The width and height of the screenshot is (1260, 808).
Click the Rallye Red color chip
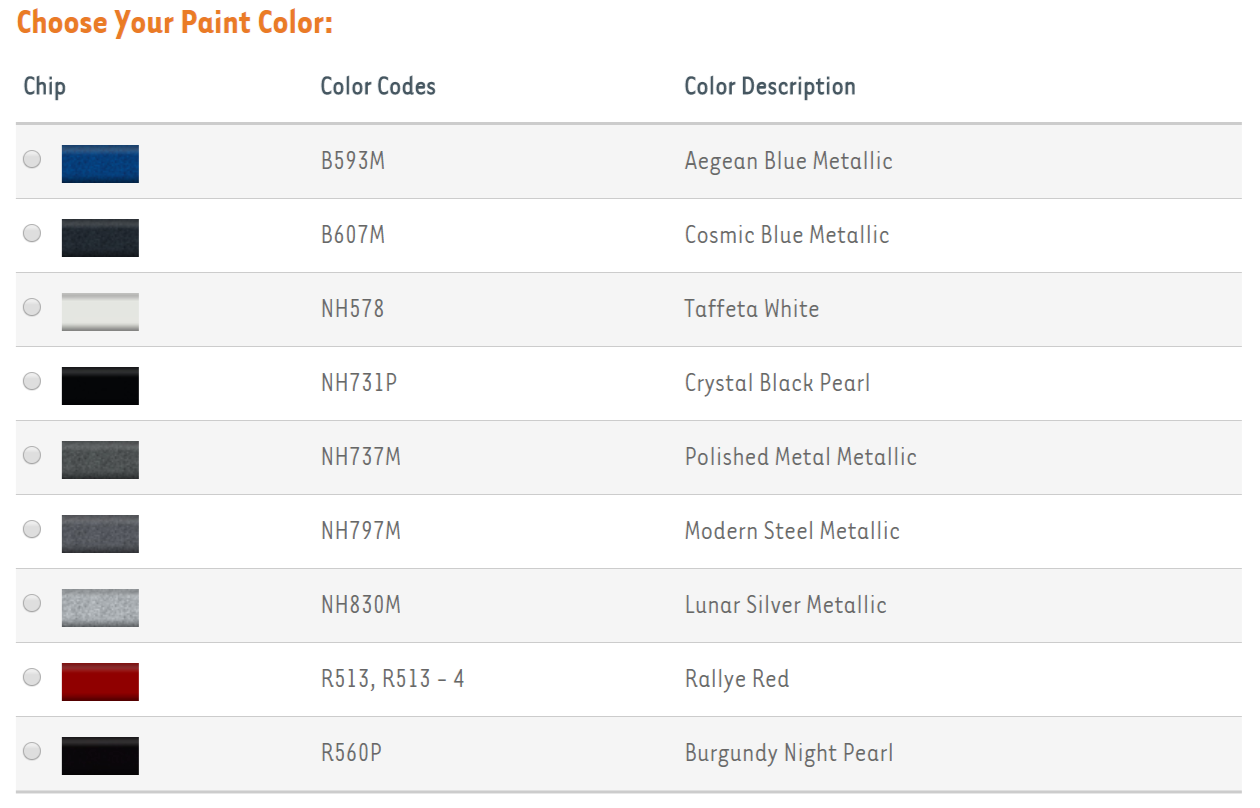tap(100, 681)
